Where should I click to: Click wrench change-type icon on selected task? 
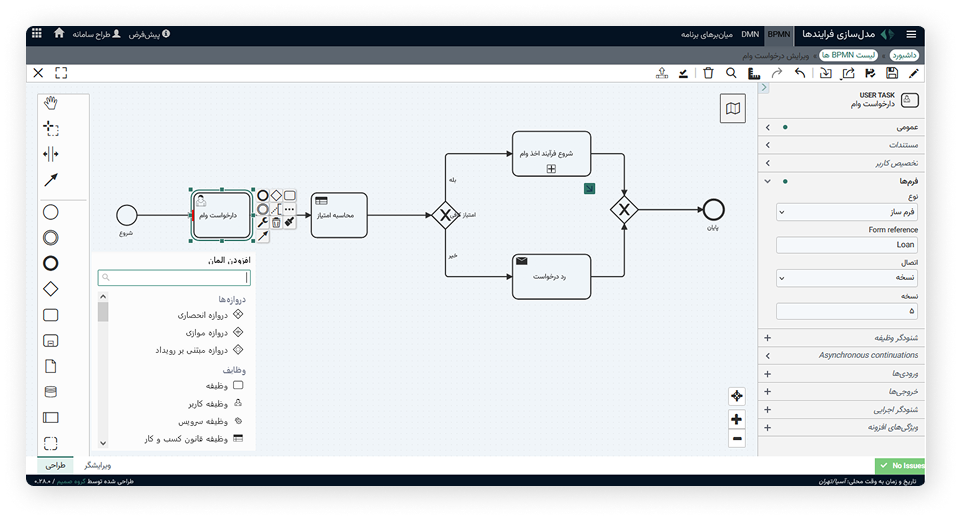click(x=263, y=222)
